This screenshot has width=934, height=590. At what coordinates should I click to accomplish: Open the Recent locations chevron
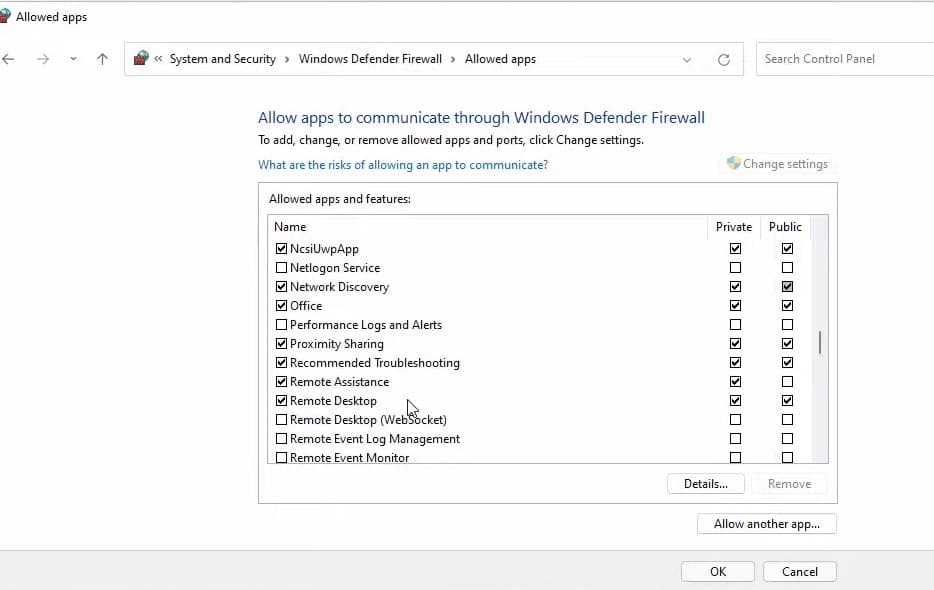click(73, 59)
